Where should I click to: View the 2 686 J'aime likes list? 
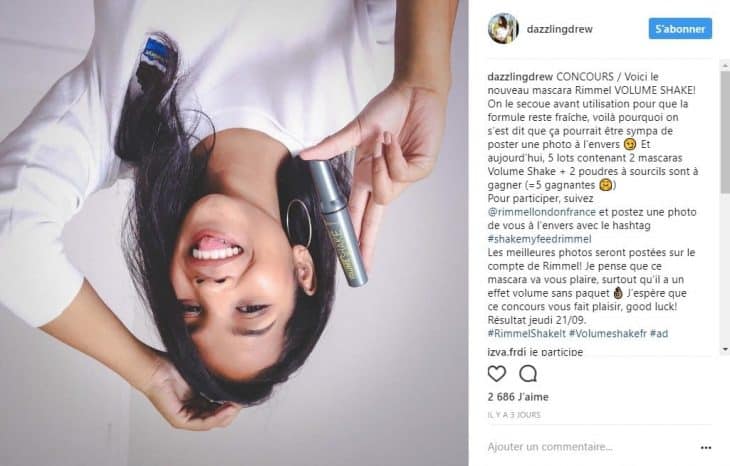(x=518, y=397)
